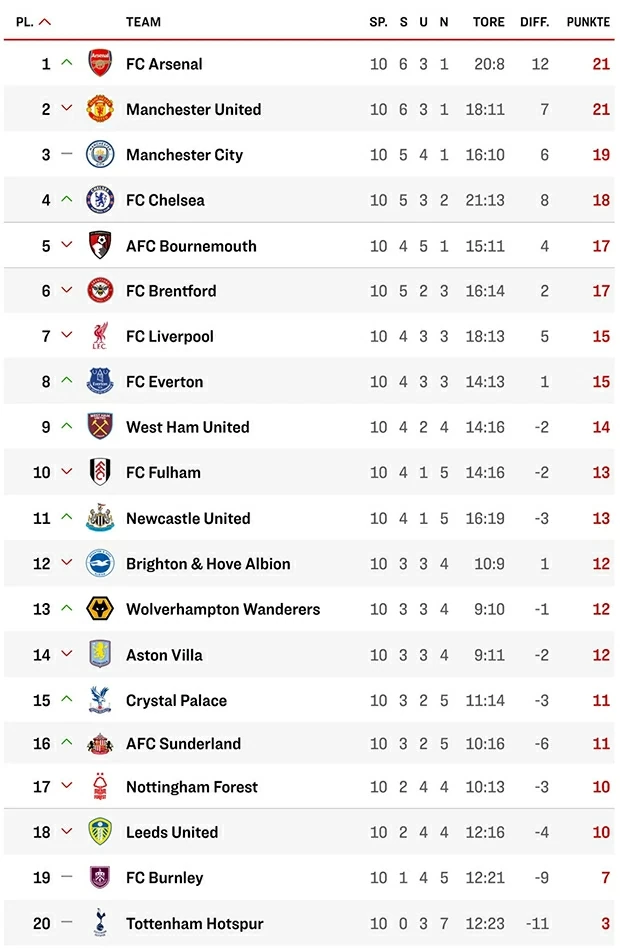This screenshot has height=952, width=620.
Task: Open the Nottingham Forest team link
Action: point(192,787)
